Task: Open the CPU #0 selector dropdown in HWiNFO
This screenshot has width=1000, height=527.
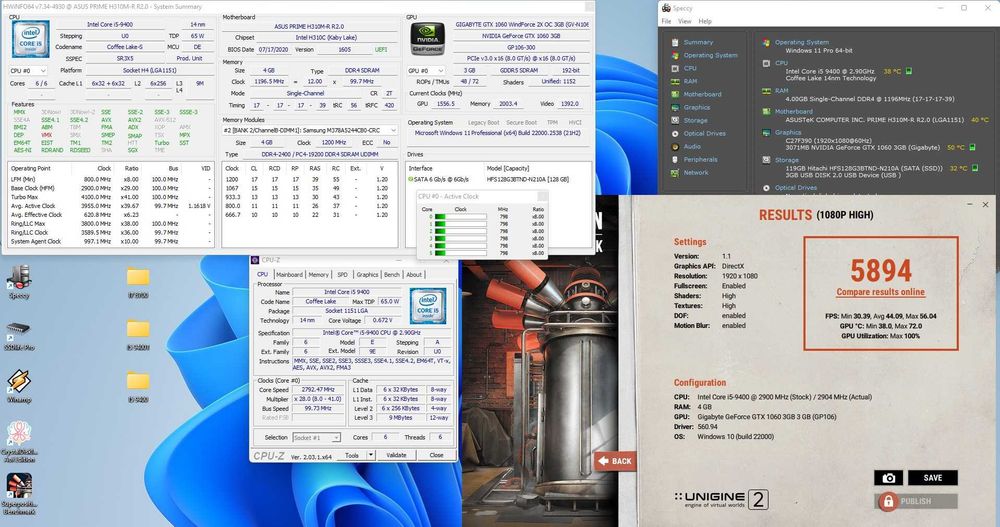Action: (27, 71)
